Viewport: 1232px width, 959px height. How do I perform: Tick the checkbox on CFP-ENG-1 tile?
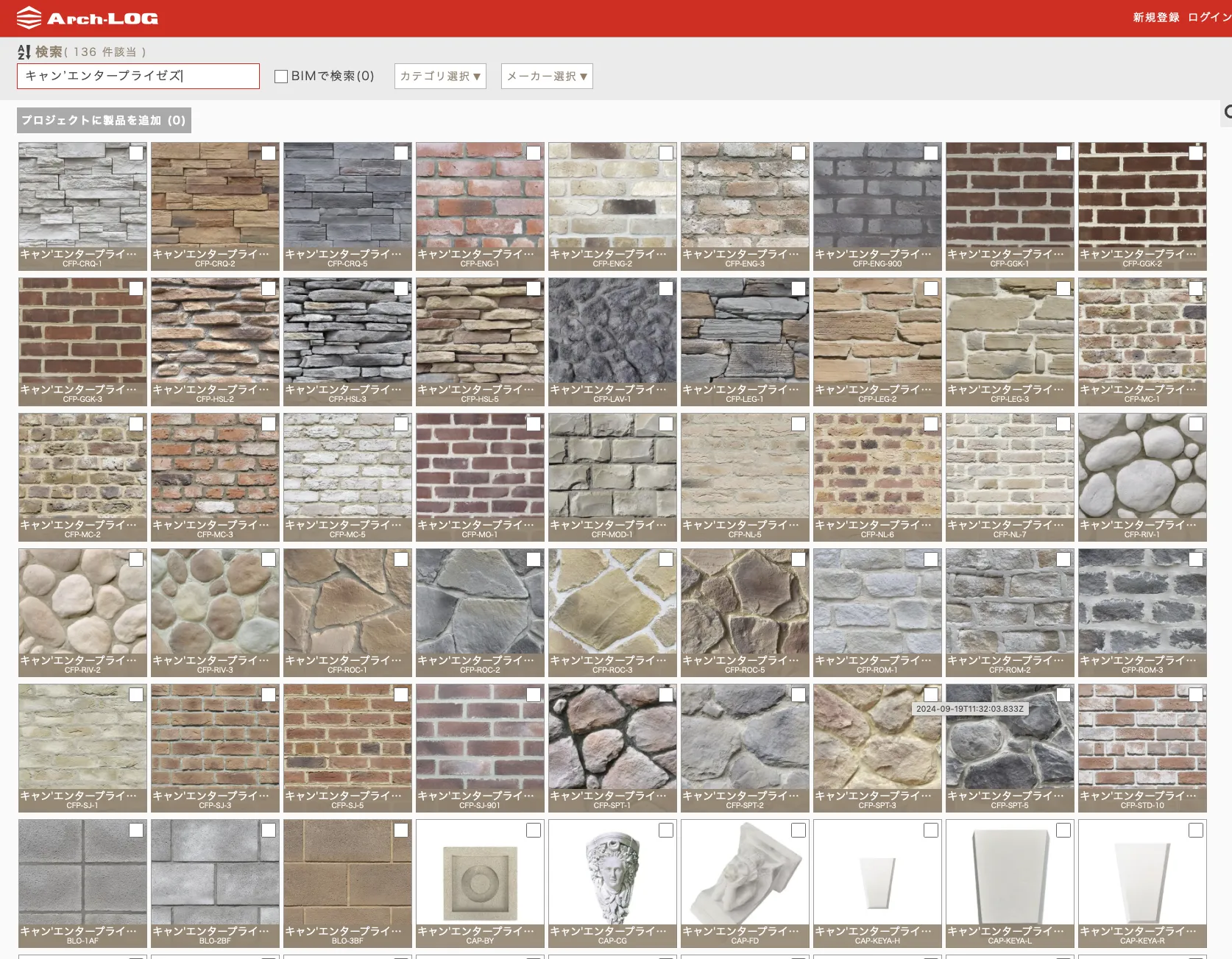[x=534, y=153]
